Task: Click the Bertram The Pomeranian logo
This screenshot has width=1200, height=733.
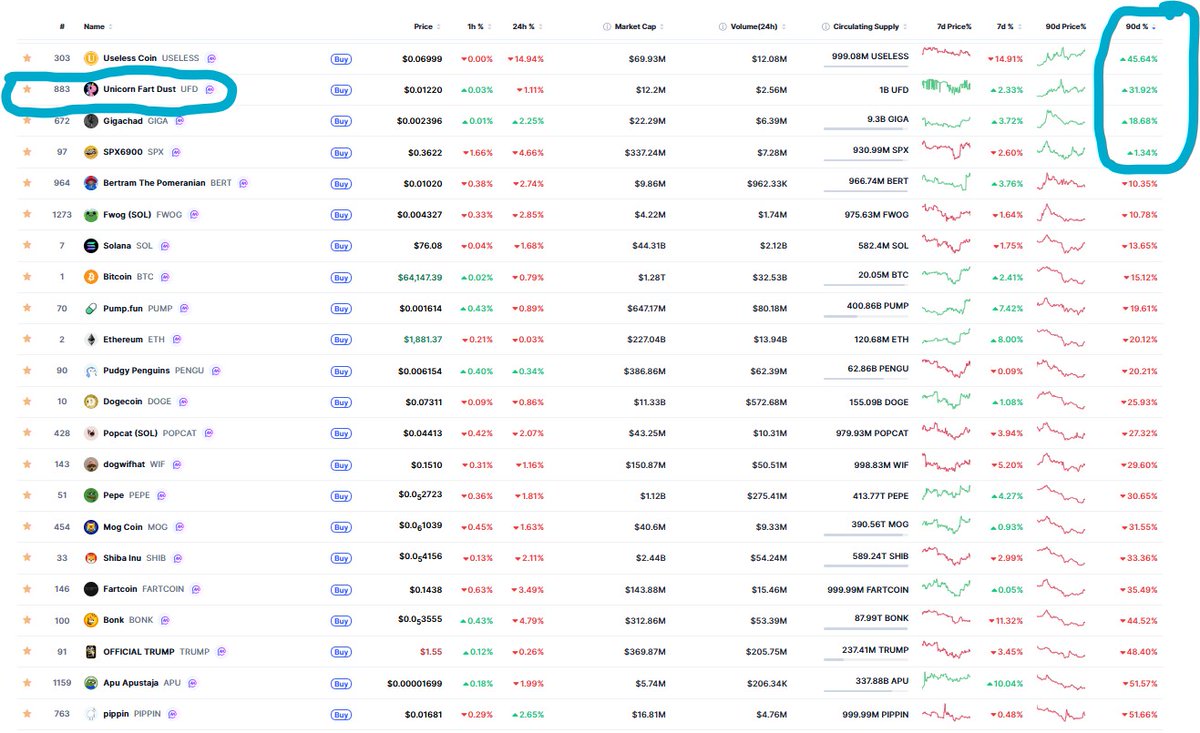Action: pos(91,184)
